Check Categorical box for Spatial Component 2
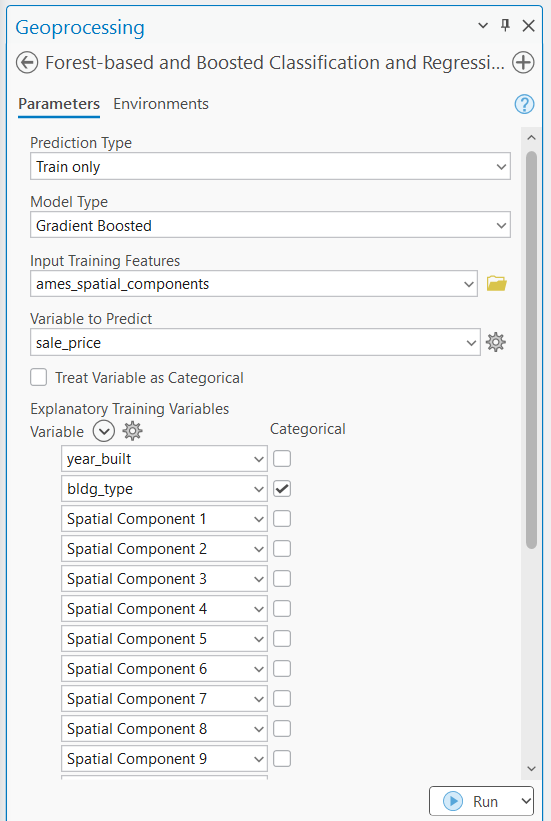551x821 pixels. tap(282, 549)
